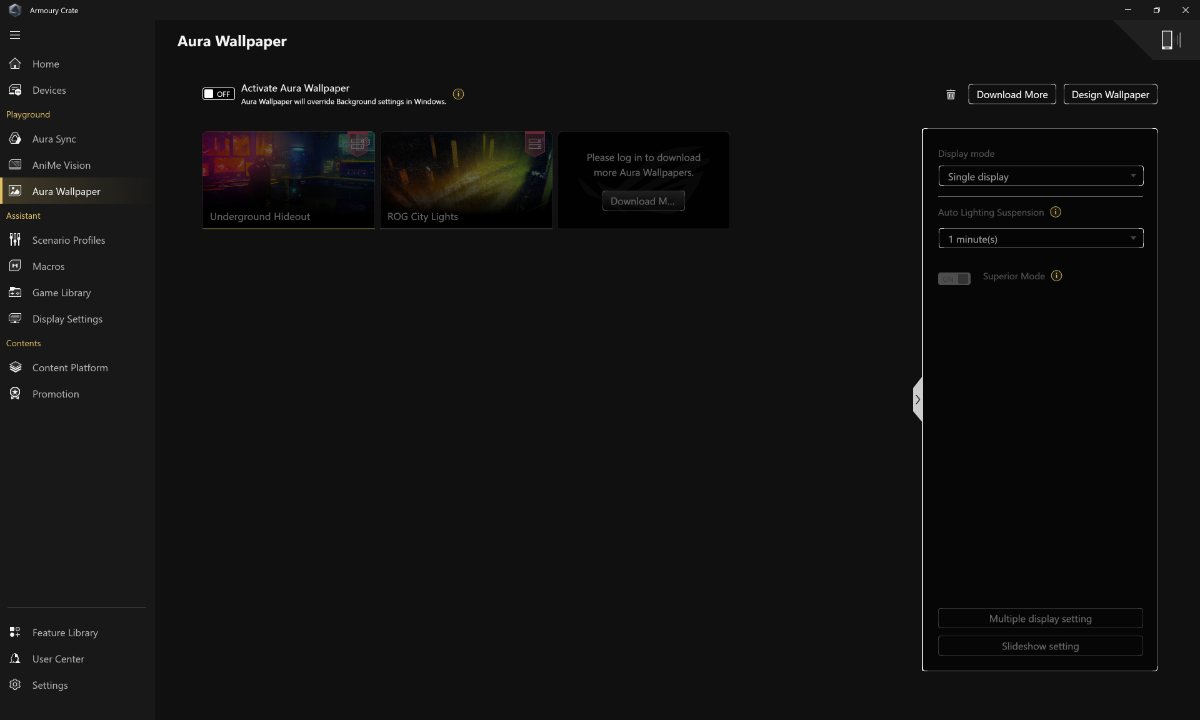Open the Display mode dropdown

tap(1040, 176)
